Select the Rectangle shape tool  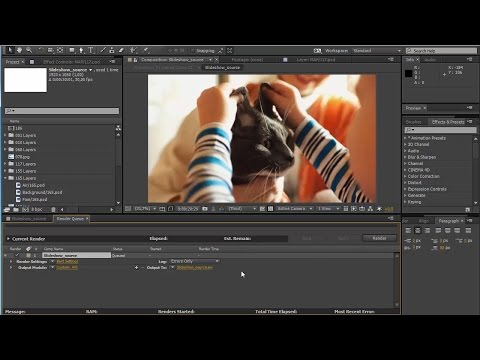72,50
